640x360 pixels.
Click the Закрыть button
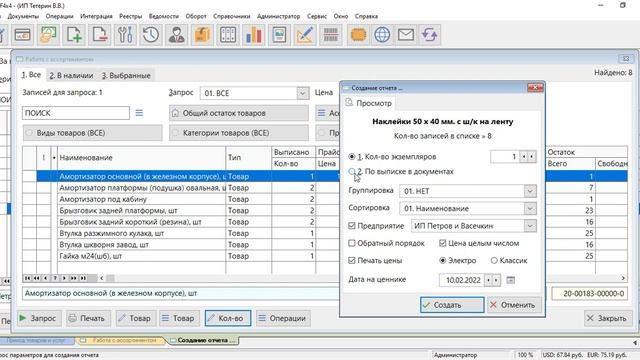pos(608,318)
